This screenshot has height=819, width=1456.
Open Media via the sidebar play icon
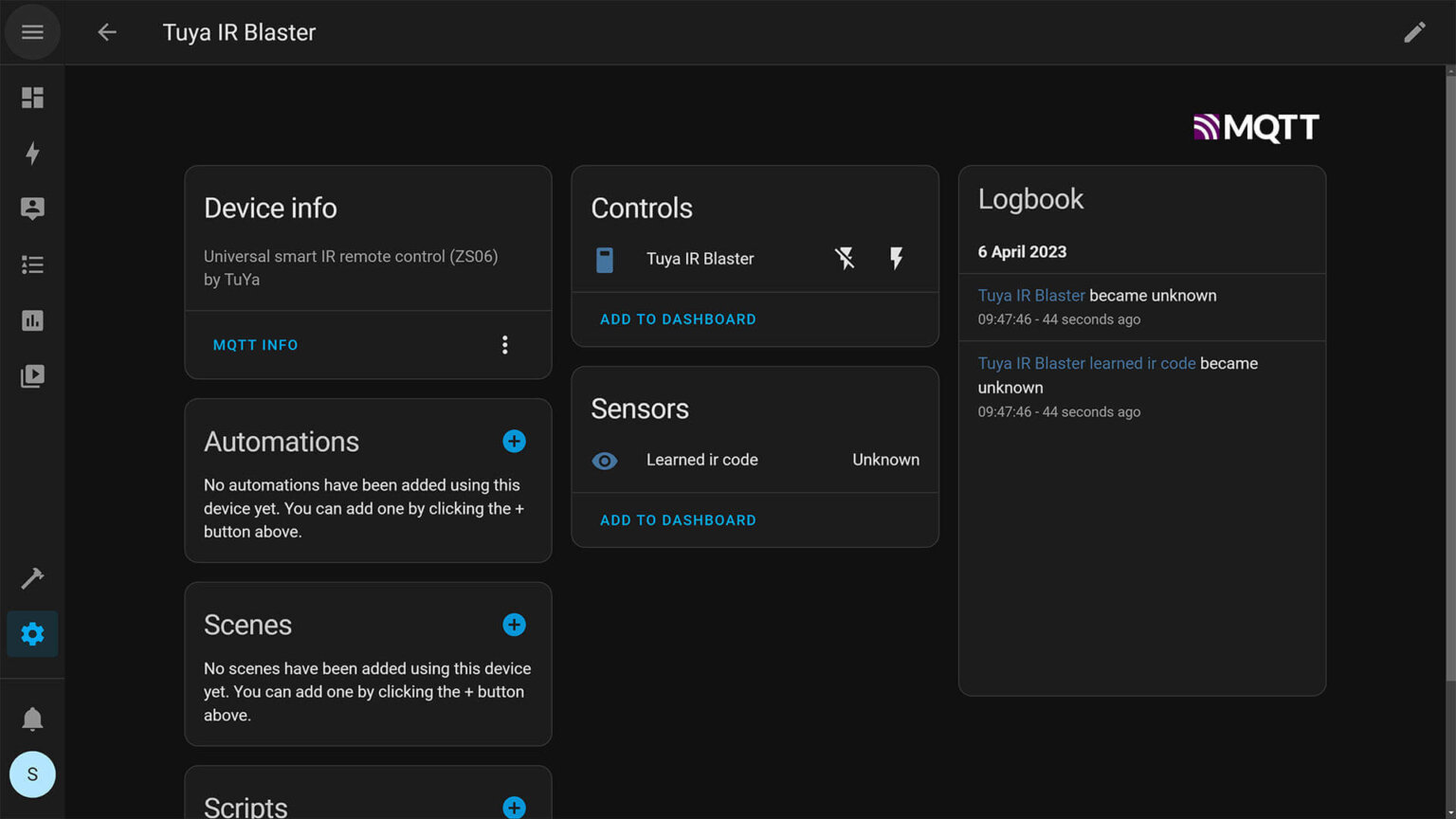pyautogui.click(x=32, y=375)
